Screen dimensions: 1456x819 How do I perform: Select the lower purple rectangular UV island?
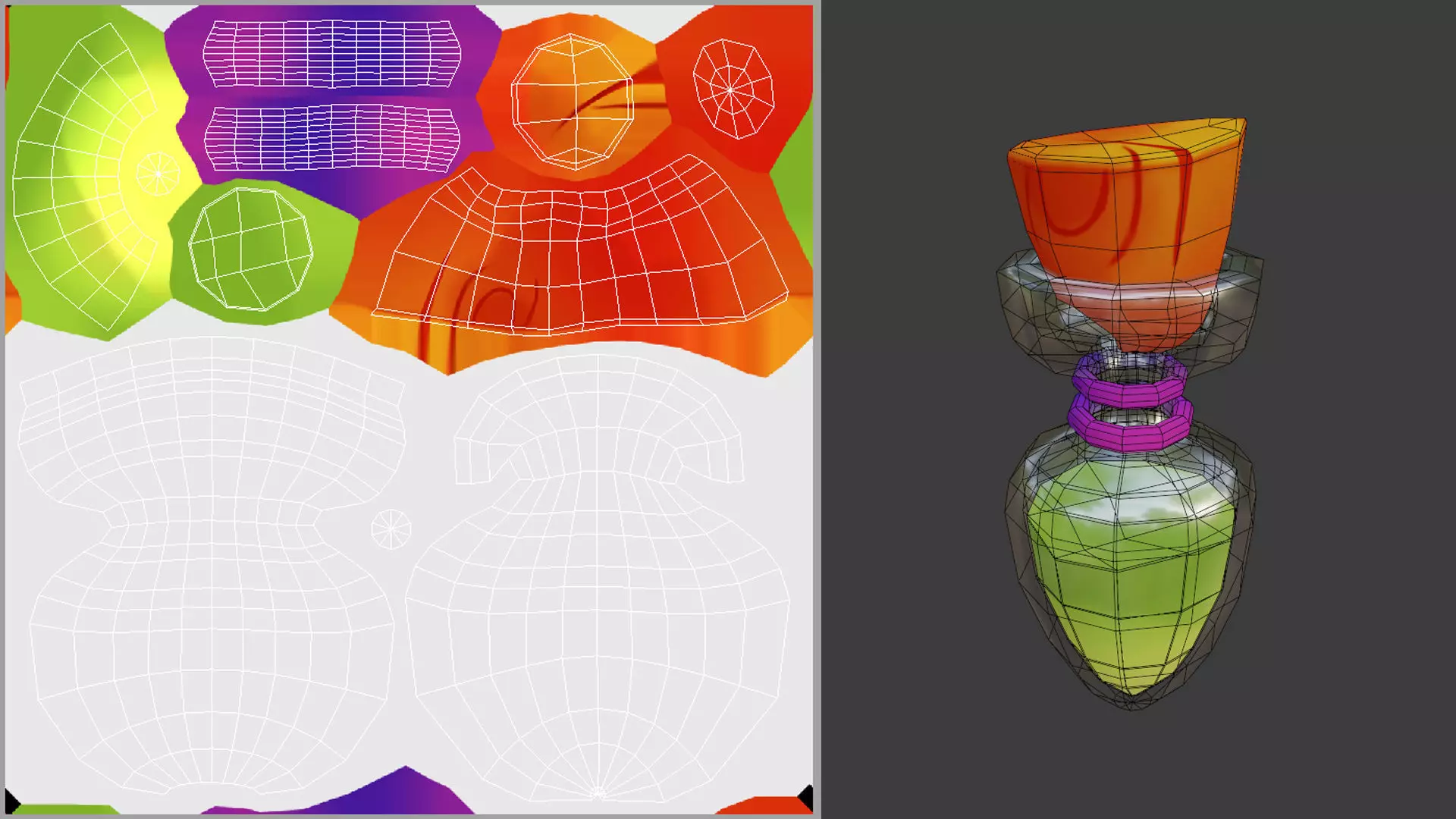tap(331, 138)
